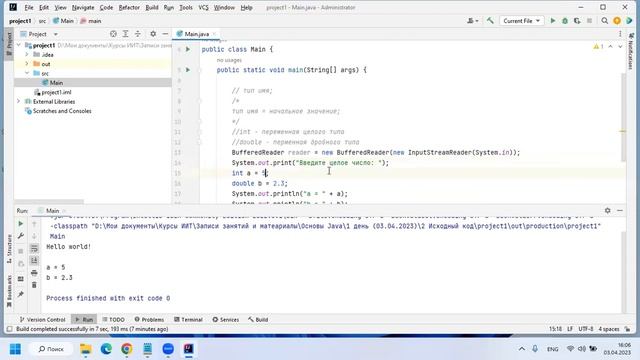The width and height of the screenshot is (640, 360).
Task: Open the Navigate menu
Action: point(83,7)
